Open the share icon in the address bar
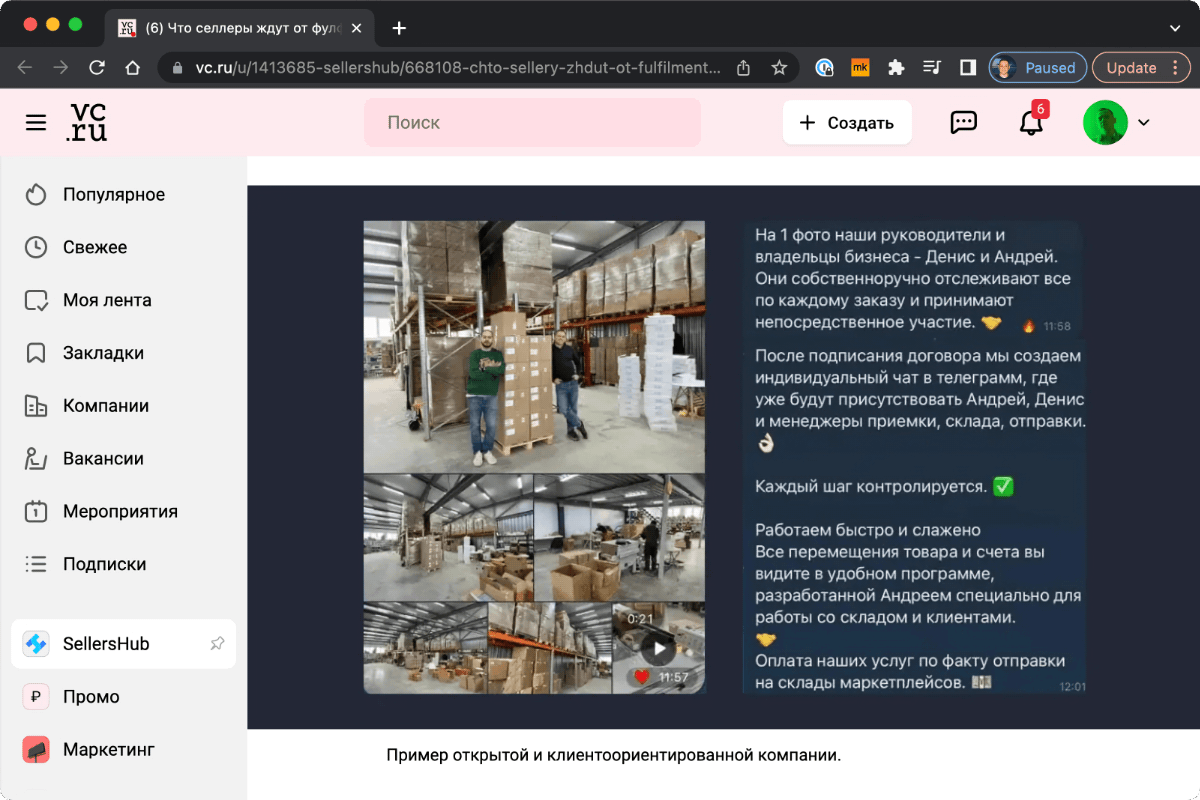The height and width of the screenshot is (800, 1200). (742, 67)
